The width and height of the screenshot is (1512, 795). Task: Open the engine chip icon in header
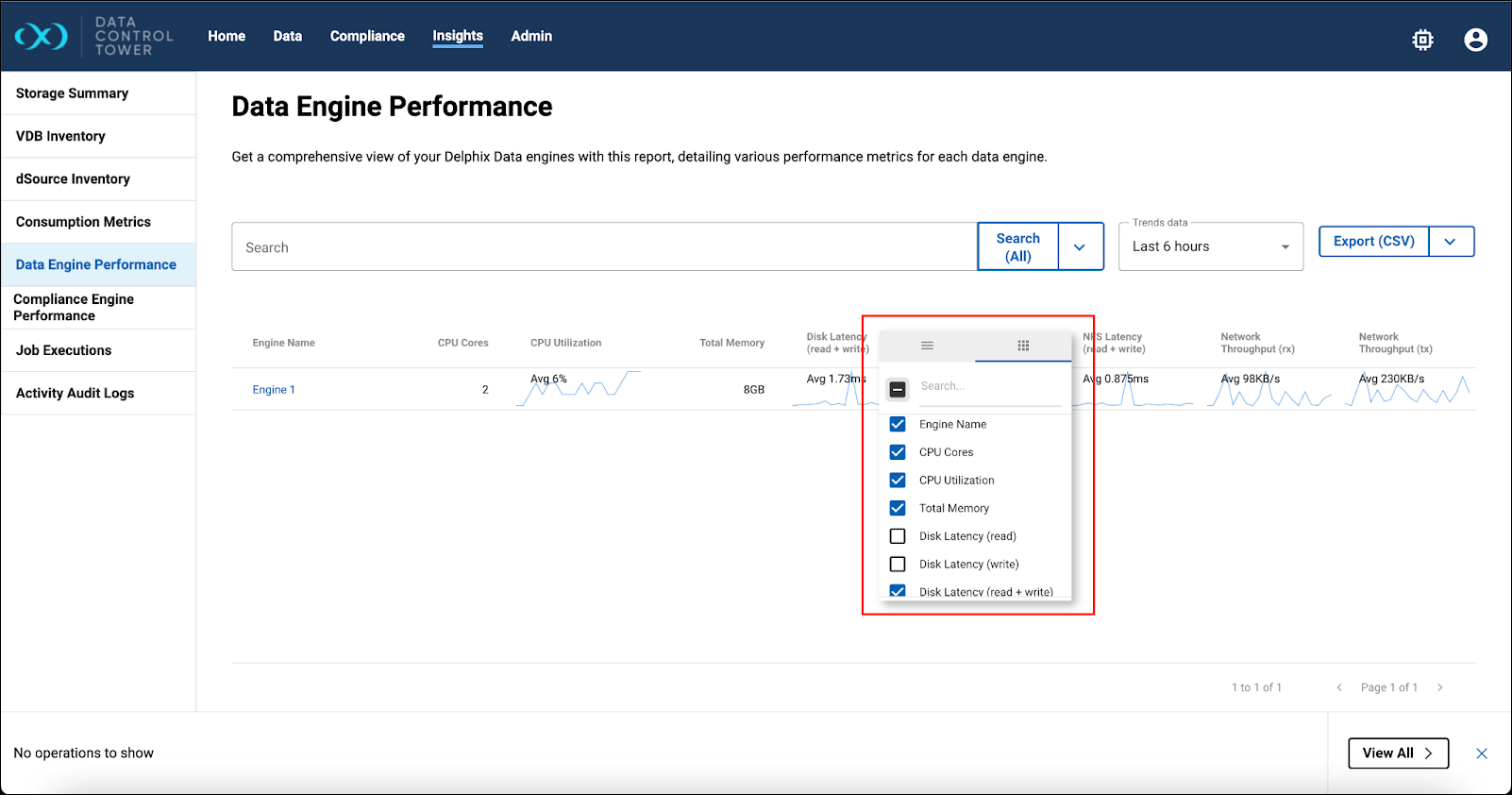1422,40
